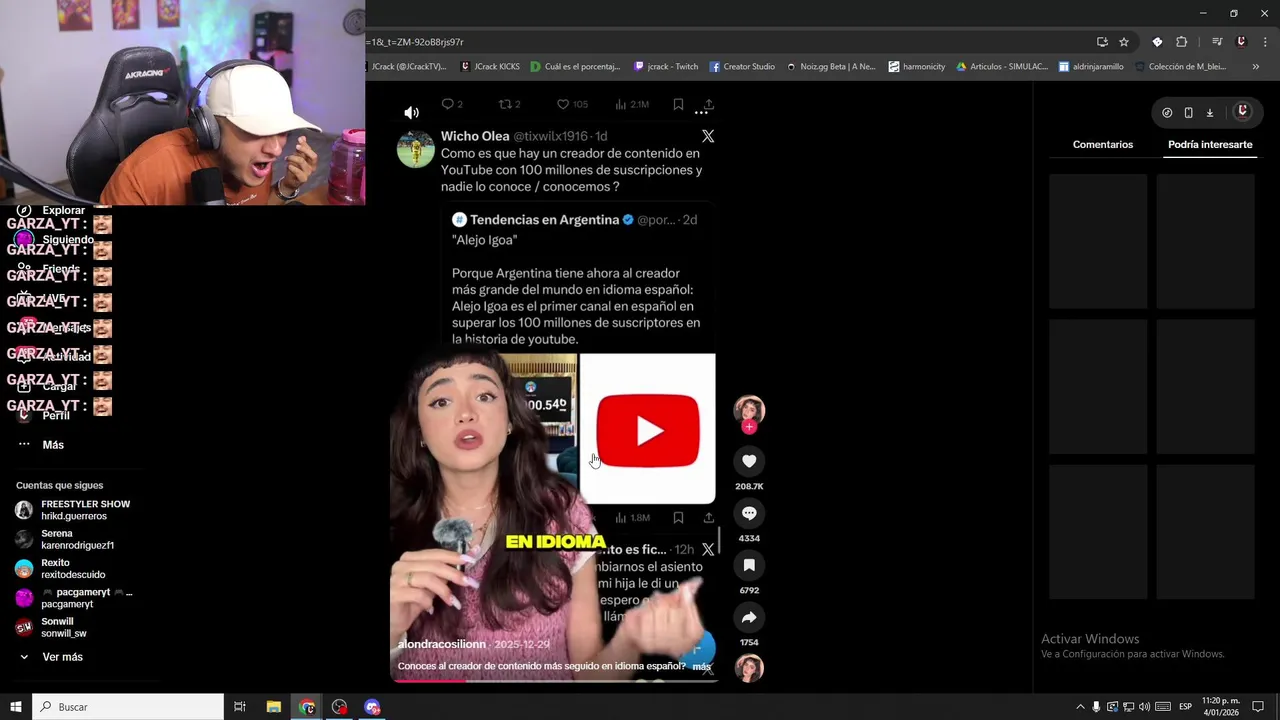1280x720 pixels.
Task: Switch to Chrome on the taskbar
Action: (307, 707)
